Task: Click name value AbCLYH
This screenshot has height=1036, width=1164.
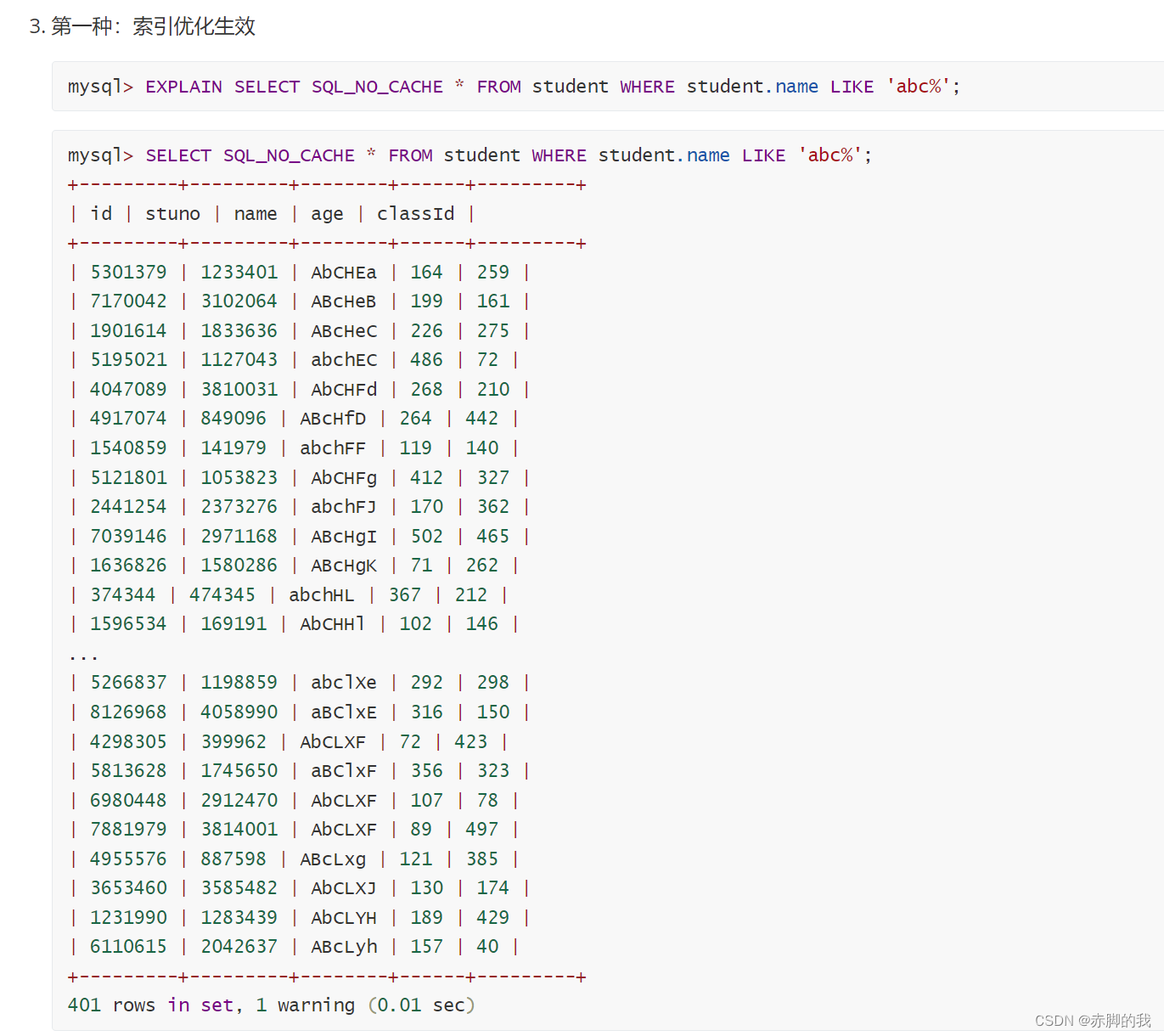Action: point(344,918)
